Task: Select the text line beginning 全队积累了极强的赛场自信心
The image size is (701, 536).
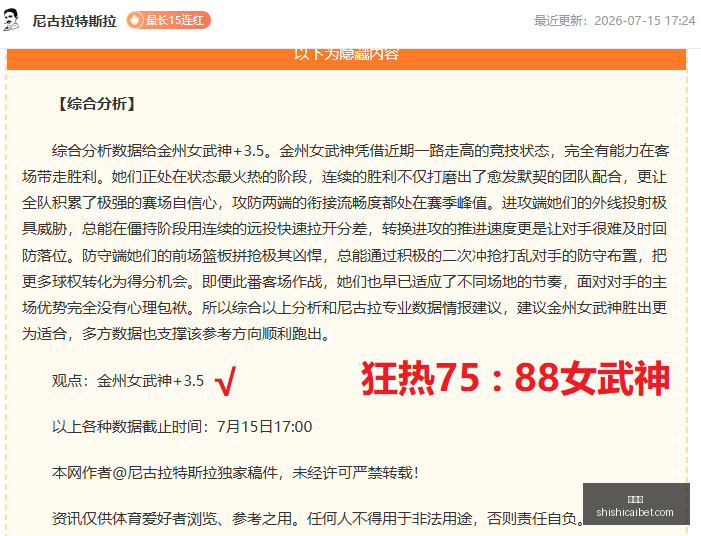Action: (345, 203)
